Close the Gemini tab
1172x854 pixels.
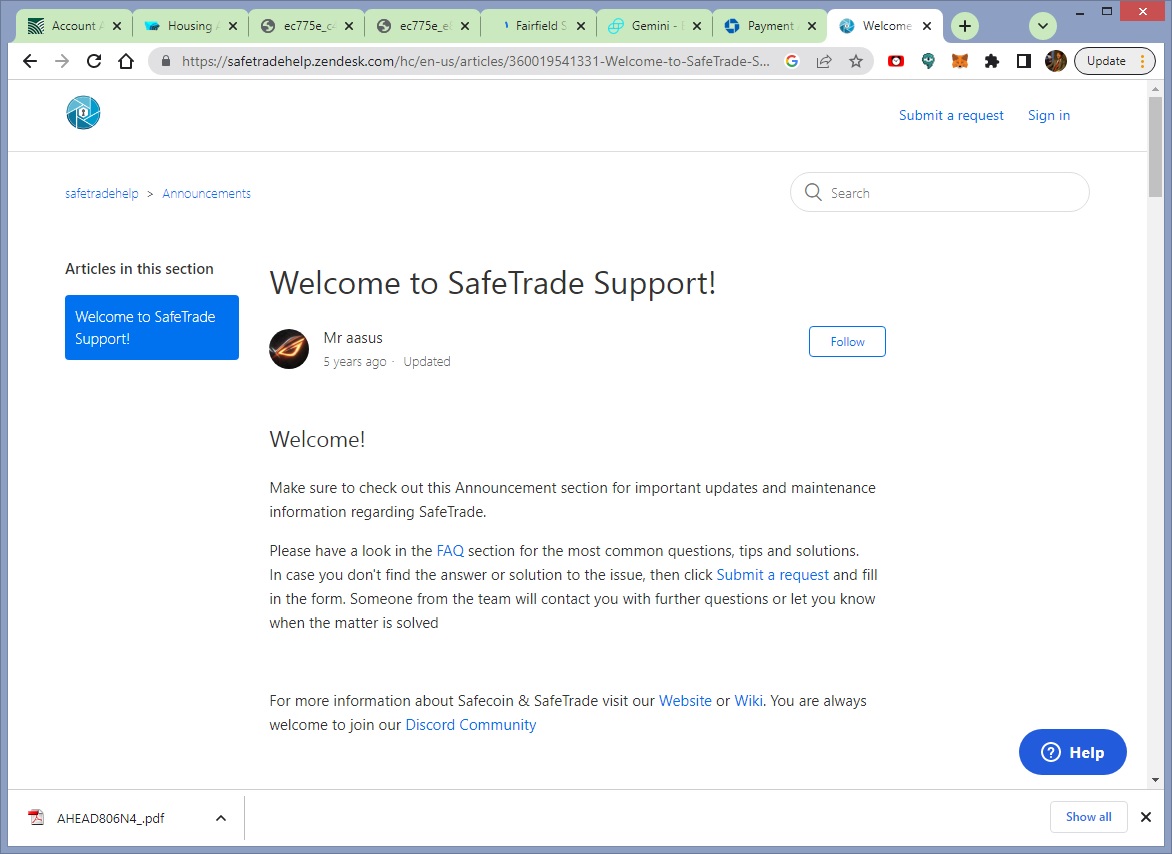pyautogui.click(x=697, y=26)
